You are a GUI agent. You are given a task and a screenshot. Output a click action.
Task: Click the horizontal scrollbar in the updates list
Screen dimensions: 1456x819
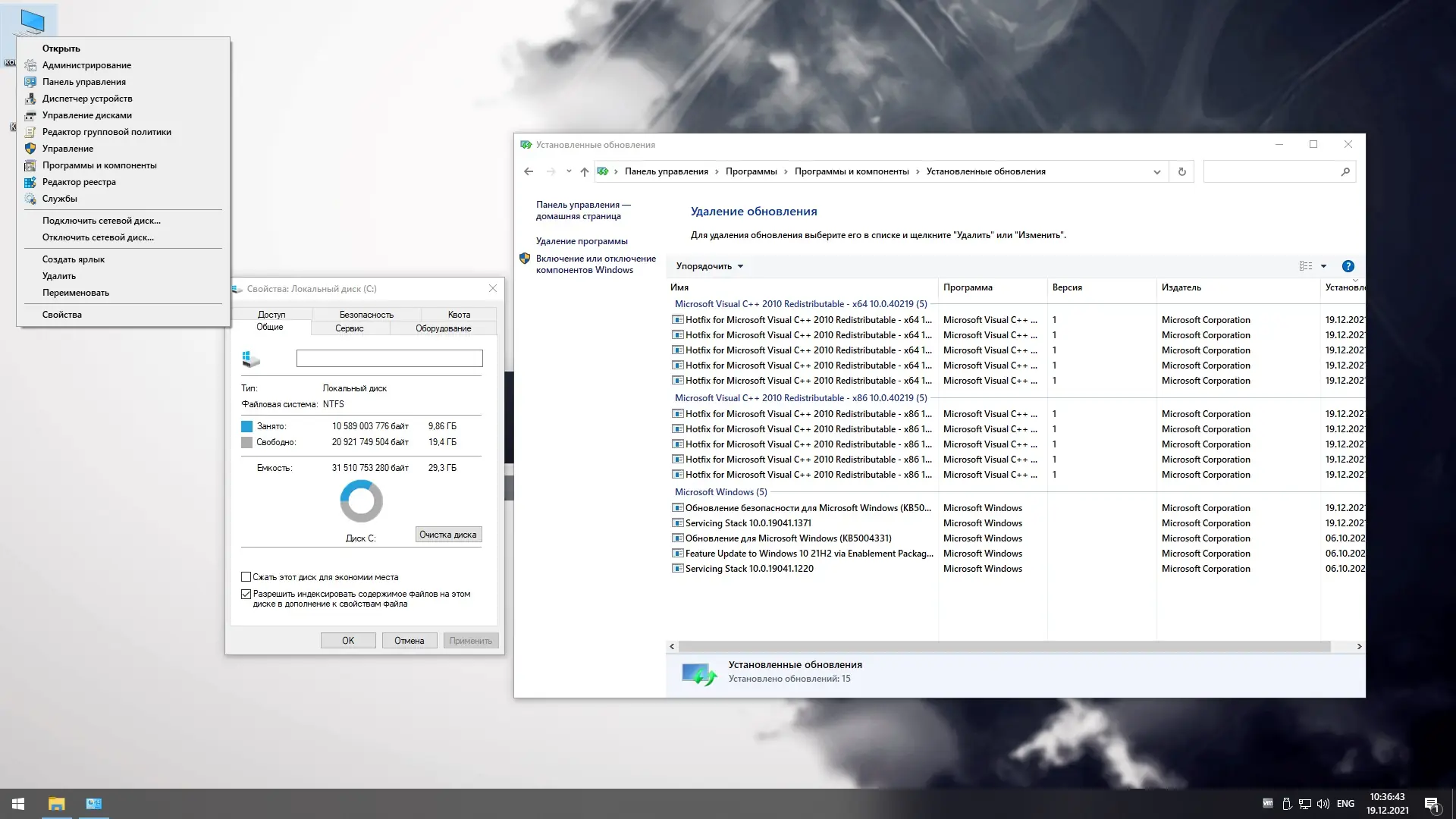coord(1004,646)
